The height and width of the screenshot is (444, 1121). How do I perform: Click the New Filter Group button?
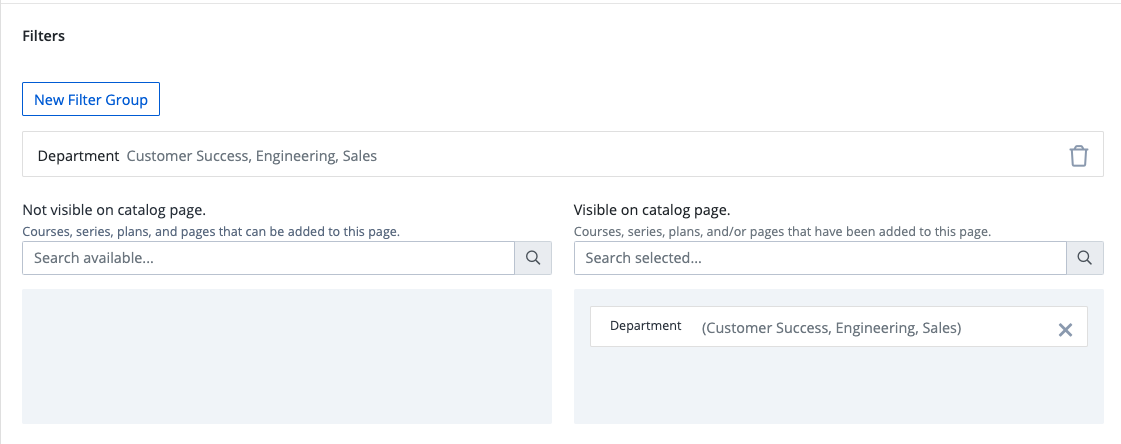tap(91, 100)
